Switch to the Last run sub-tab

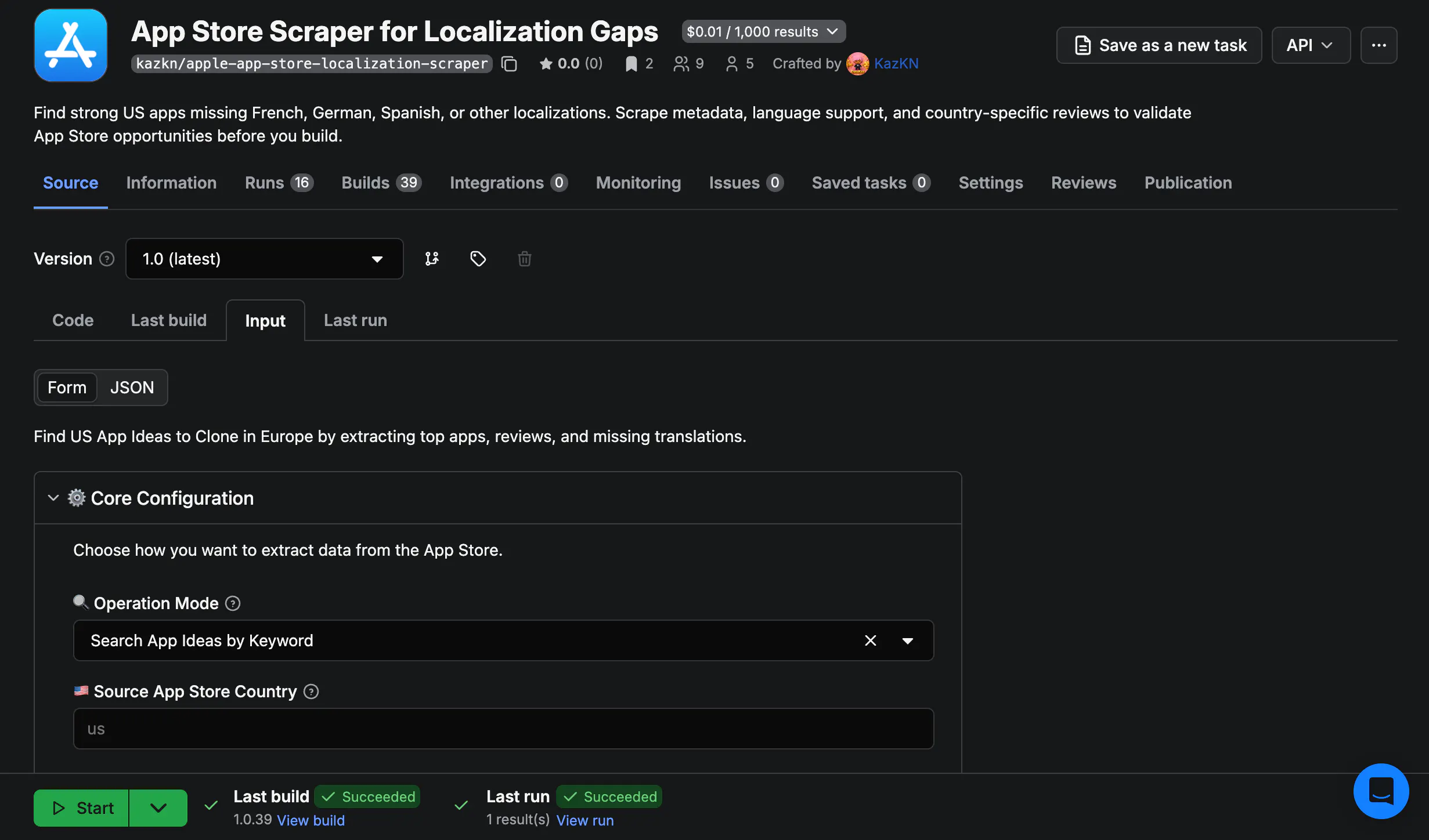tap(355, 320)
